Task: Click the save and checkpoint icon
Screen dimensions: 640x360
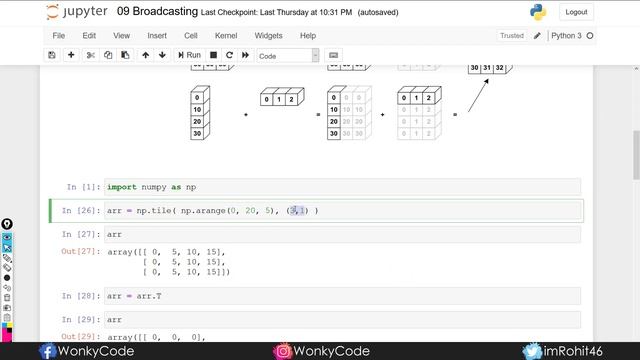Action: 52,55
